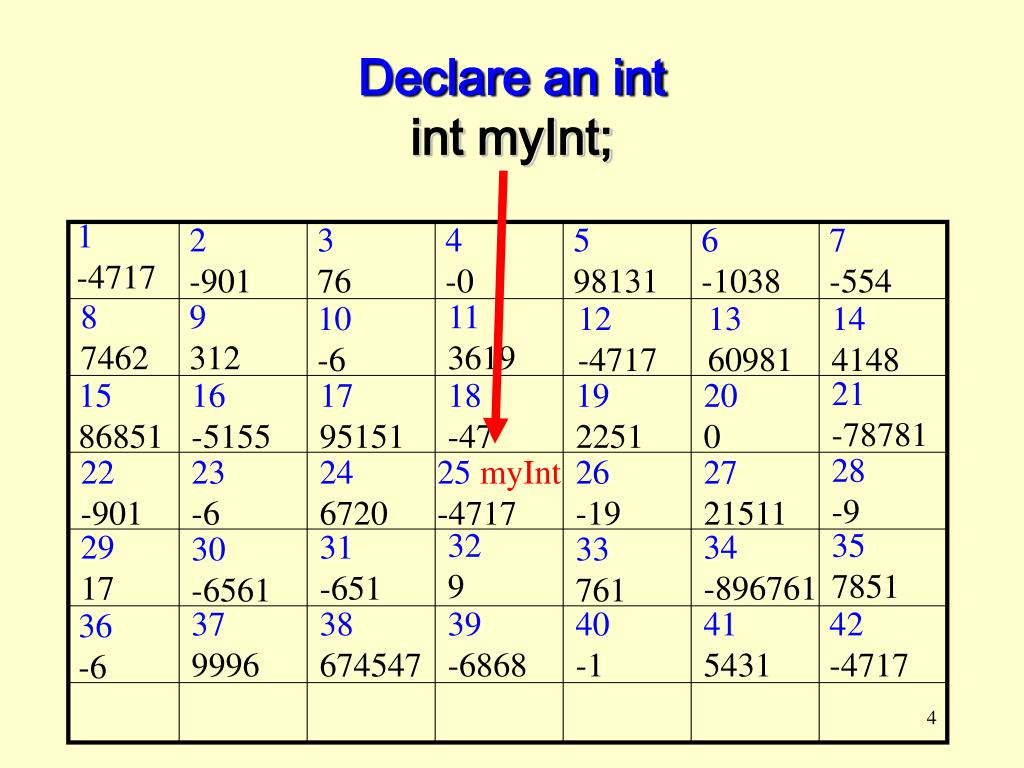This screenshot has height=768, width=1024.
Task: Click the value 21511
Action: (x=744, y=513)
